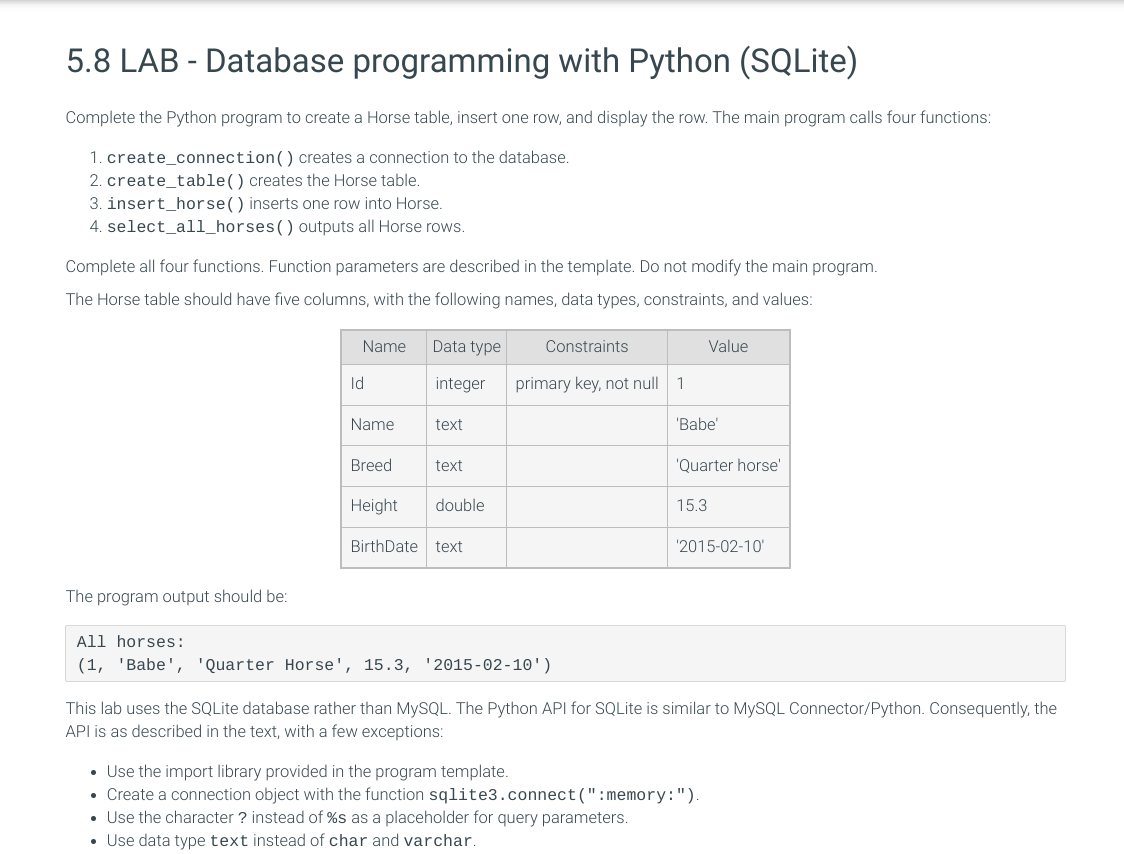Select the sqlite3.connect(":memory:") code text

(560, 795)
